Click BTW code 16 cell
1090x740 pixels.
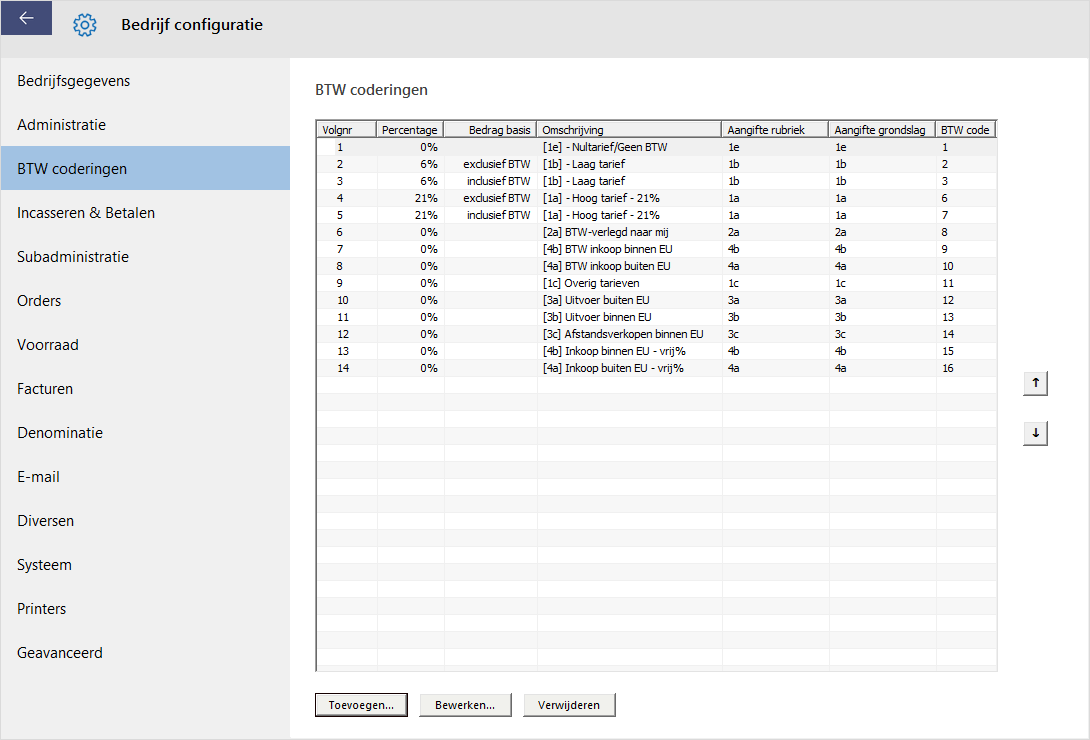point(966,368)
